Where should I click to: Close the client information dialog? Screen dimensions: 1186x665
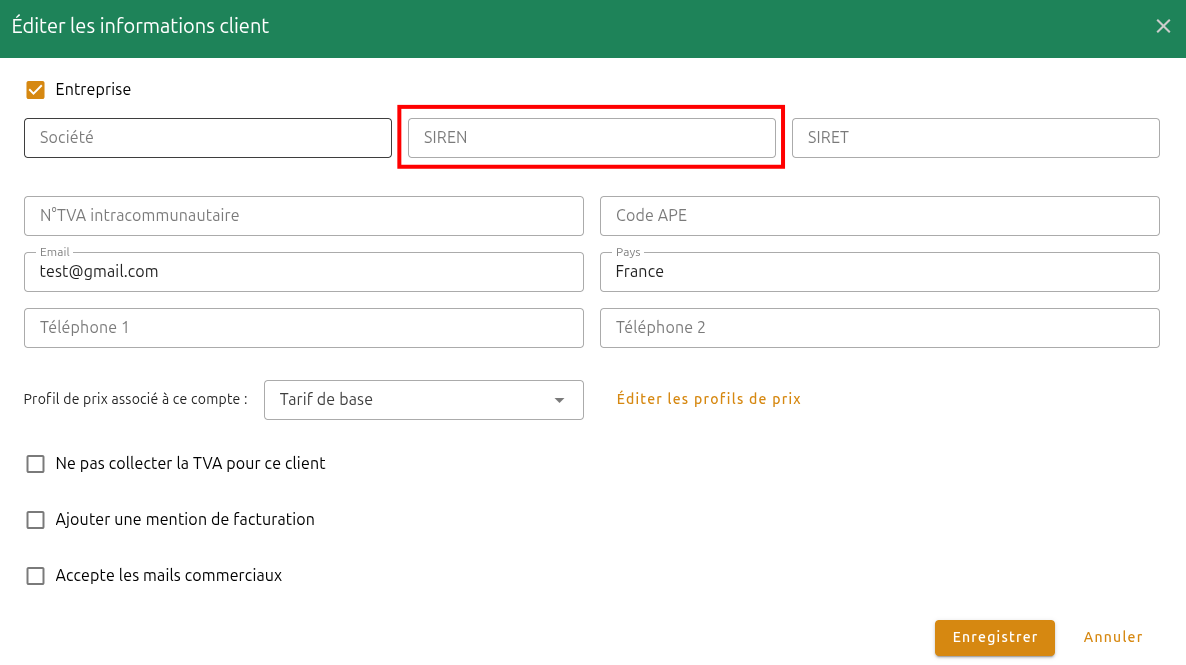[x=1163, y=26]
